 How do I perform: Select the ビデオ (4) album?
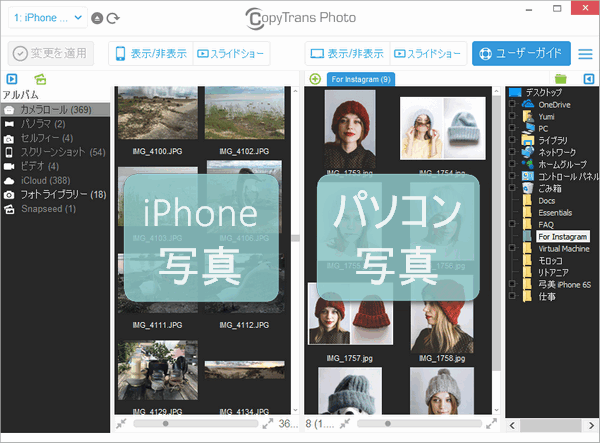pyautogui.click(x=55, y=166)
